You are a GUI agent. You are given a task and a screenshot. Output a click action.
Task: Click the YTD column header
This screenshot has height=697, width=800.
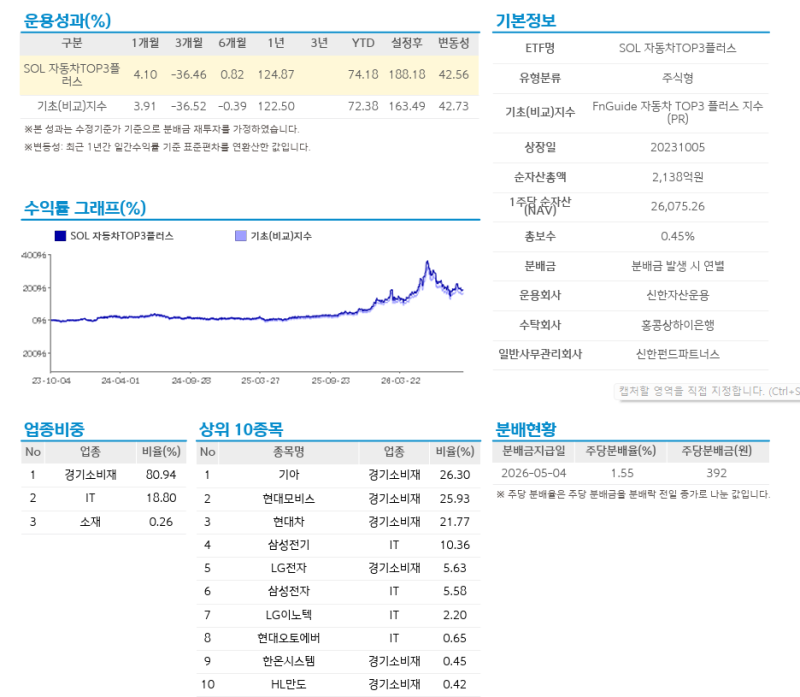pyautogui.click(x=363, y=43)
